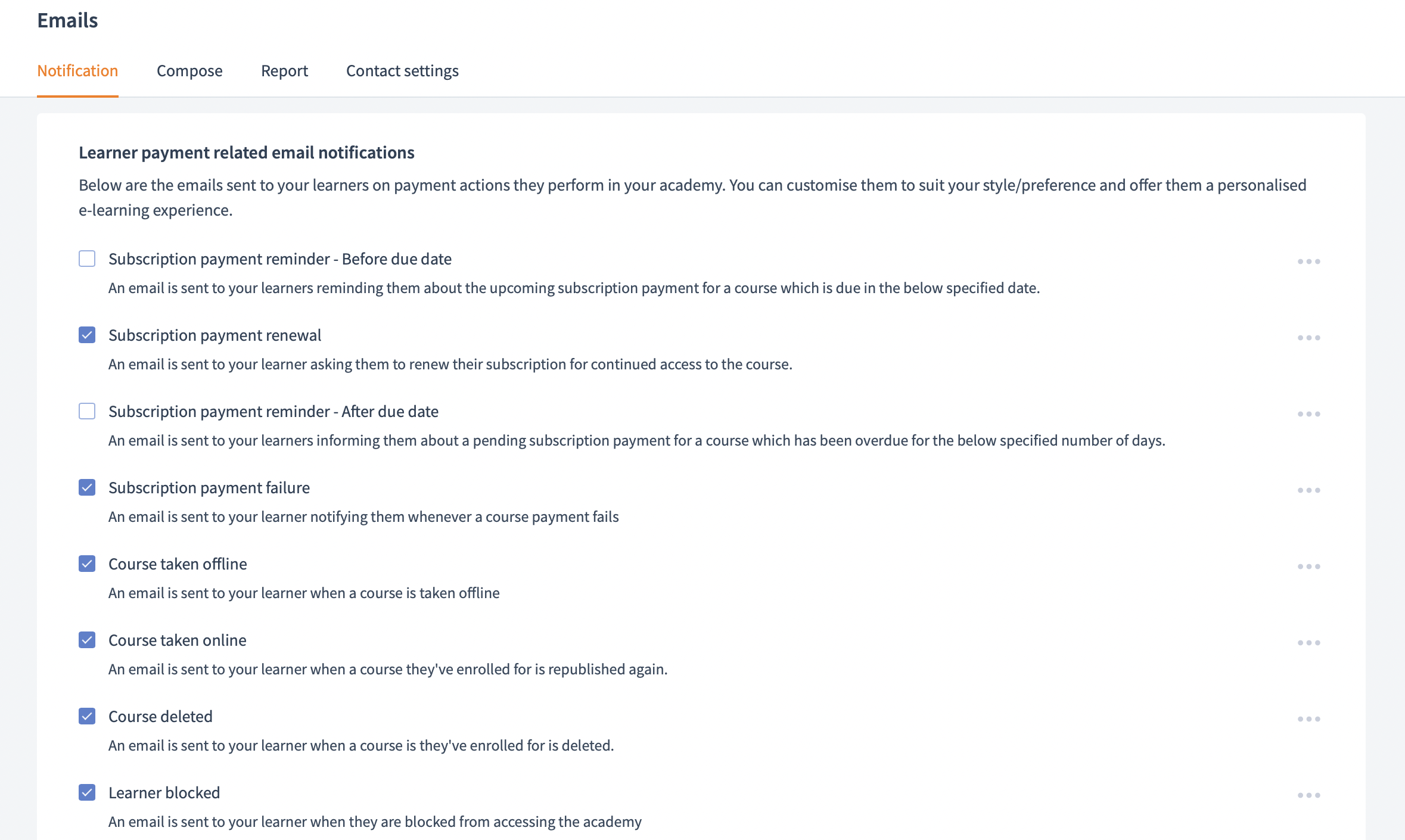Open three-dot menu for Course deleted
The image size is (1405, 840).
click(x=1308, y=719)
